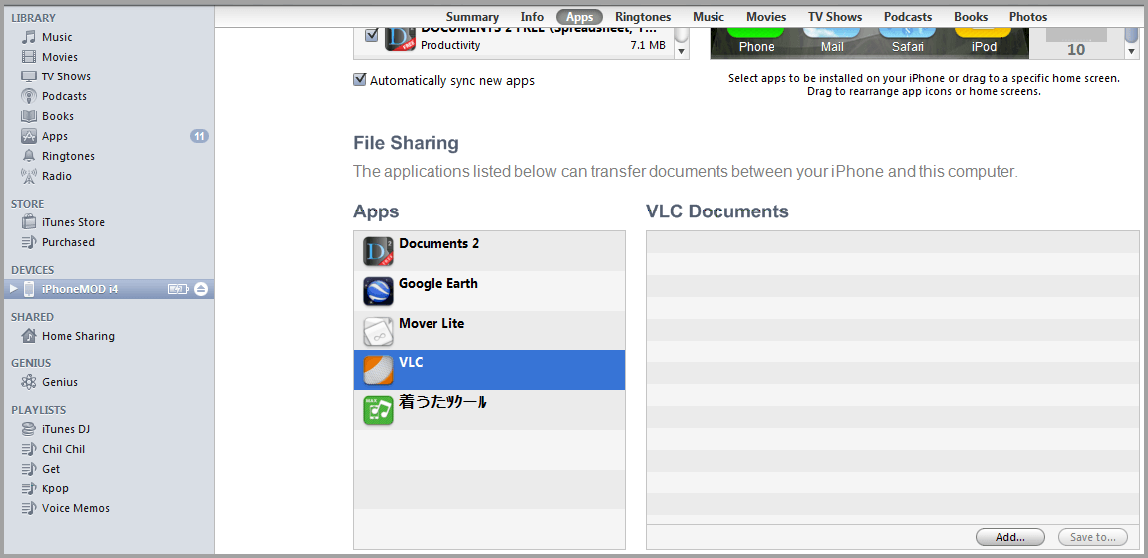
Task: Click the VLC Documents heading
Action: (x=717, y=212)
